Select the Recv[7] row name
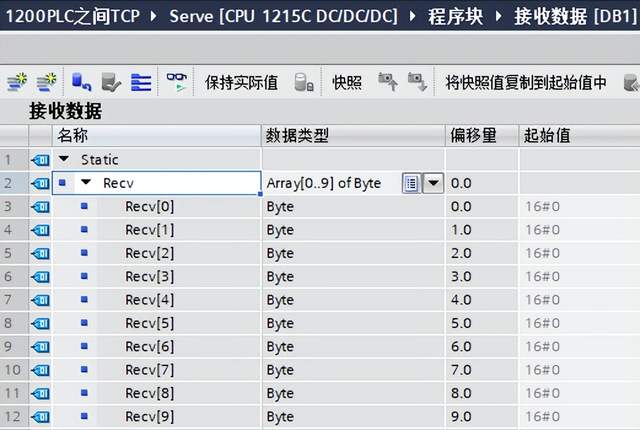 click(x=149, y=370)
